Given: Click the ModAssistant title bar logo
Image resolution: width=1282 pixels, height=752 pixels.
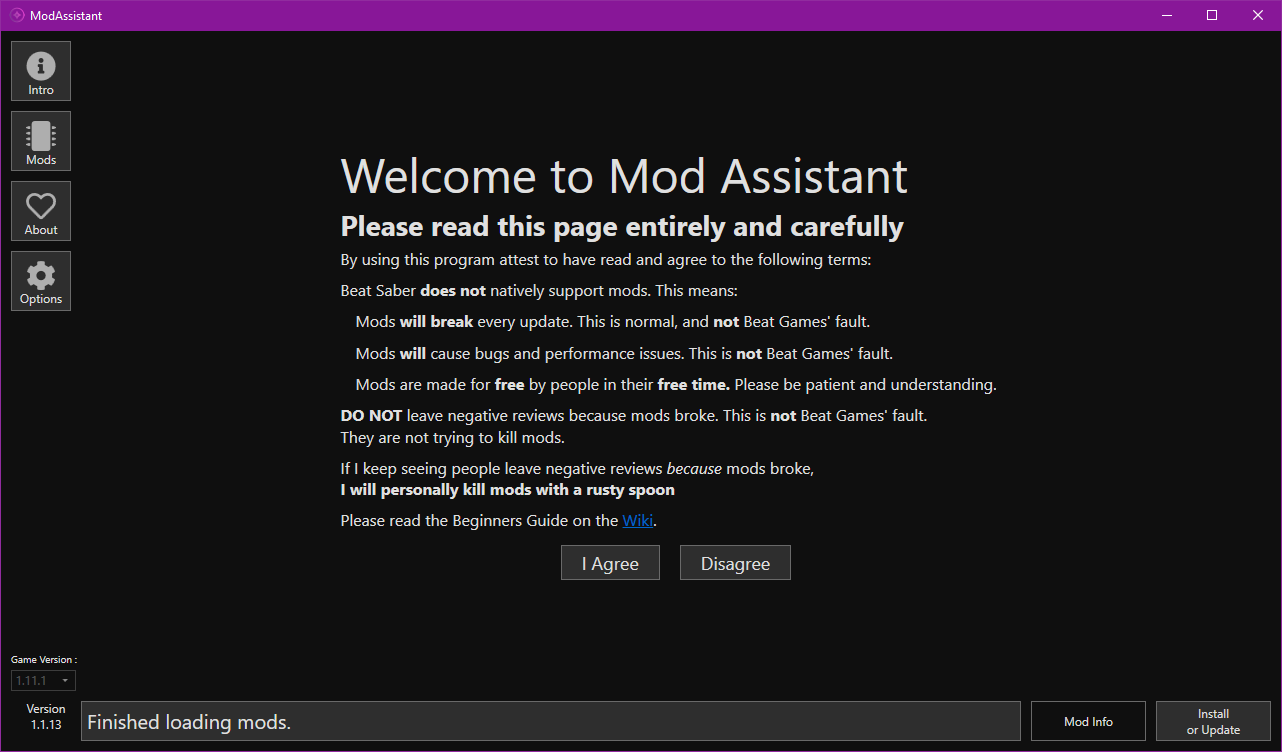Looking at the screenshot, I should point(17,15).
